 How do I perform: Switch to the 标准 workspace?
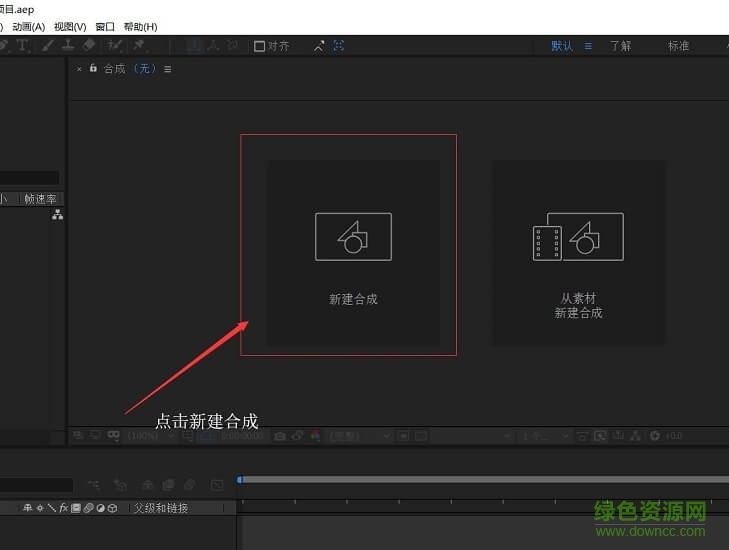[x=678, y=46]
